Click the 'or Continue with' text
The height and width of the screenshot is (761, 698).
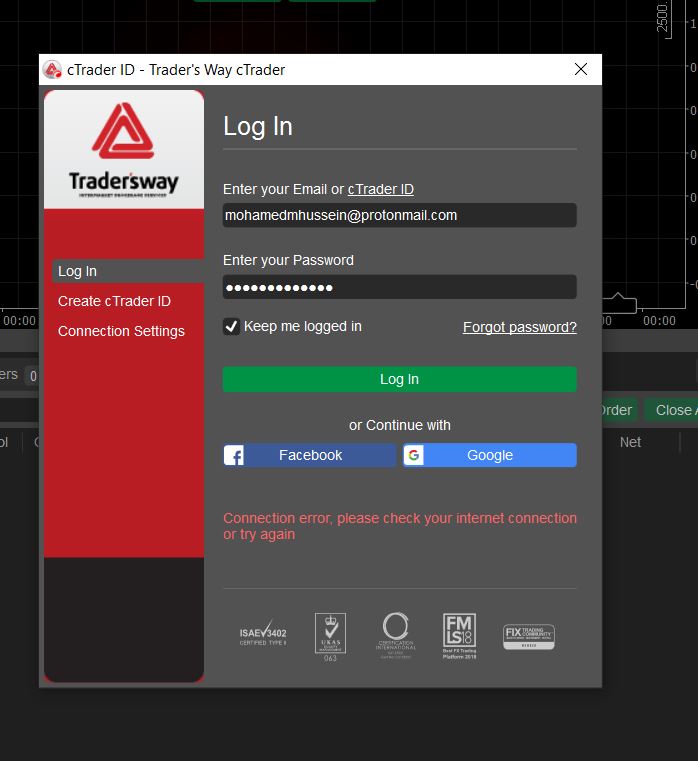[x=399, y=425]
